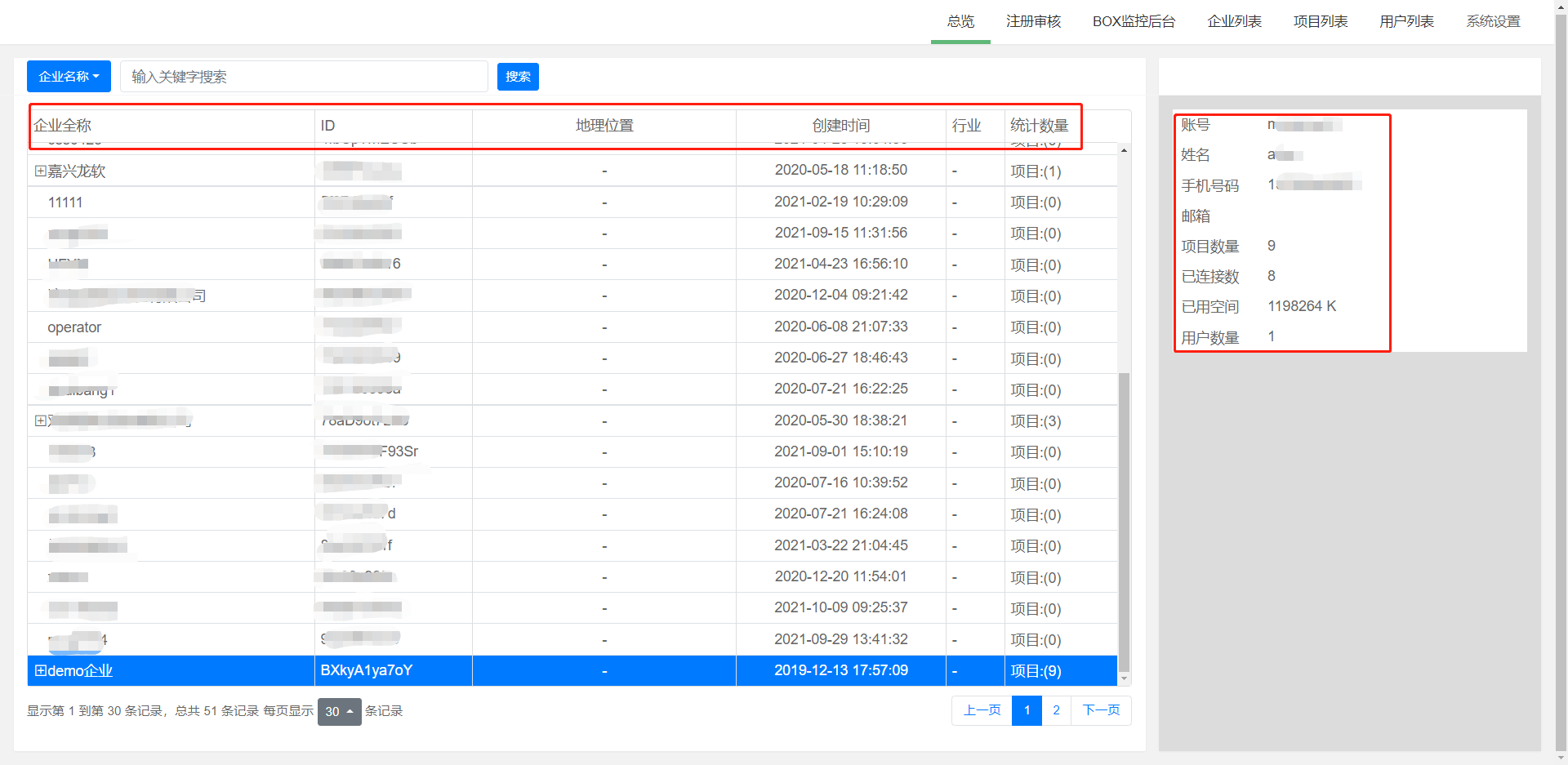Screen dimensions: 1568x765
Task: Expand the demo企业 row tree
Action: coord(40,671)
